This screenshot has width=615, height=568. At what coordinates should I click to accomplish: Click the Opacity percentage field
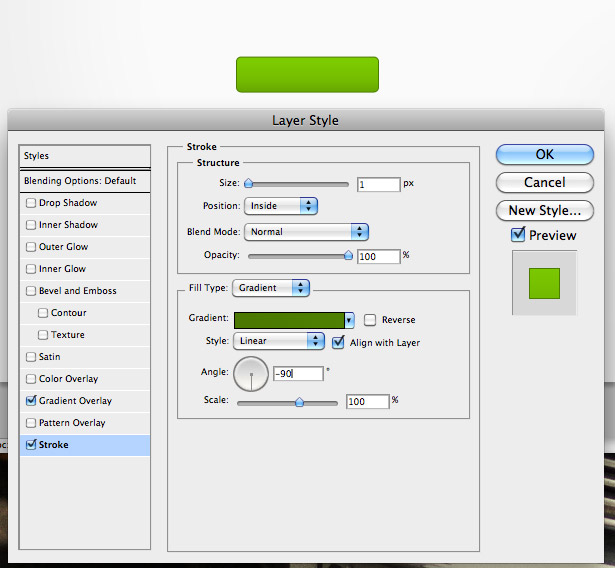tap(378, 257)
